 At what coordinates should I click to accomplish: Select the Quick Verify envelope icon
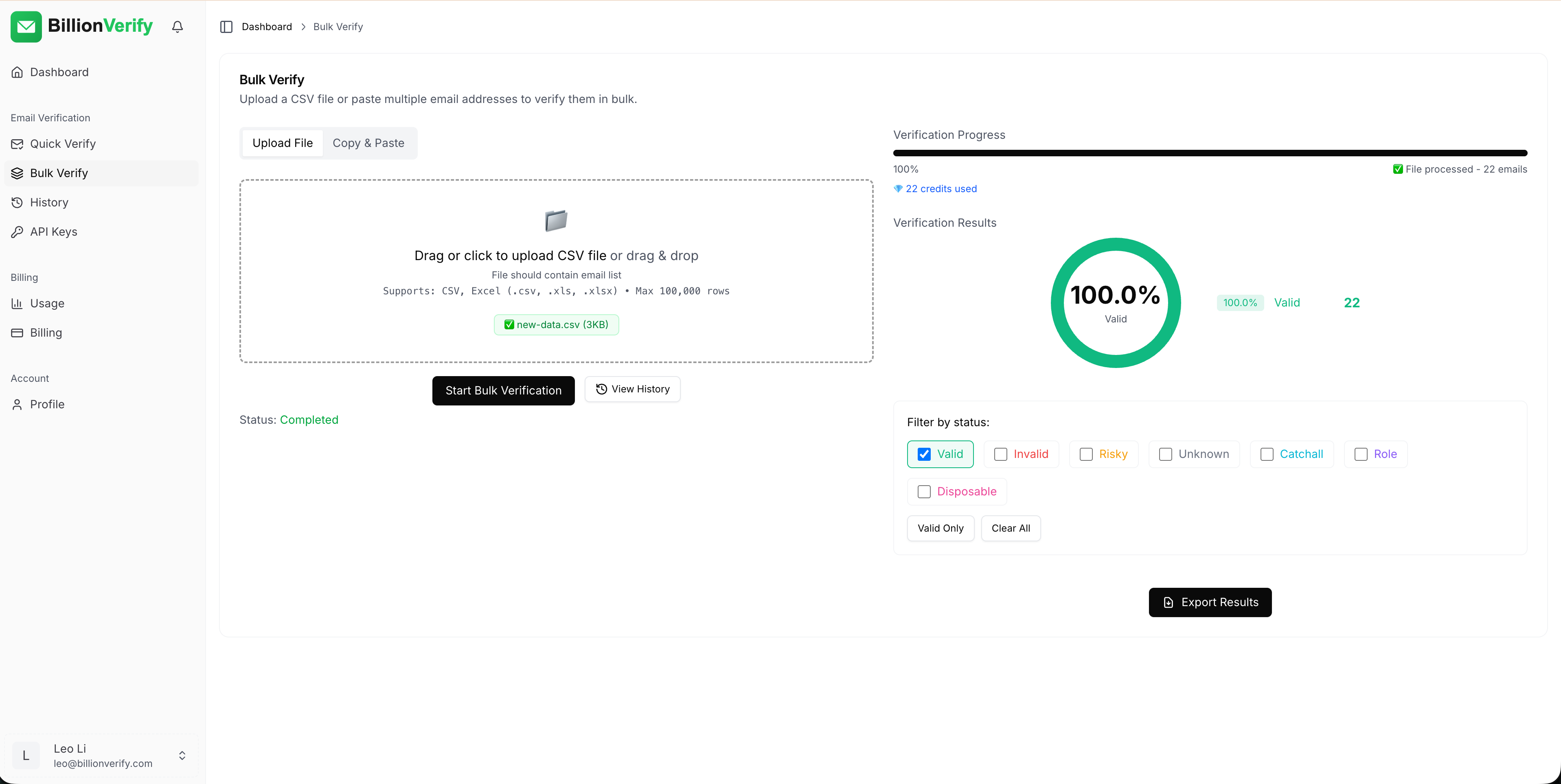click(18, 144)
